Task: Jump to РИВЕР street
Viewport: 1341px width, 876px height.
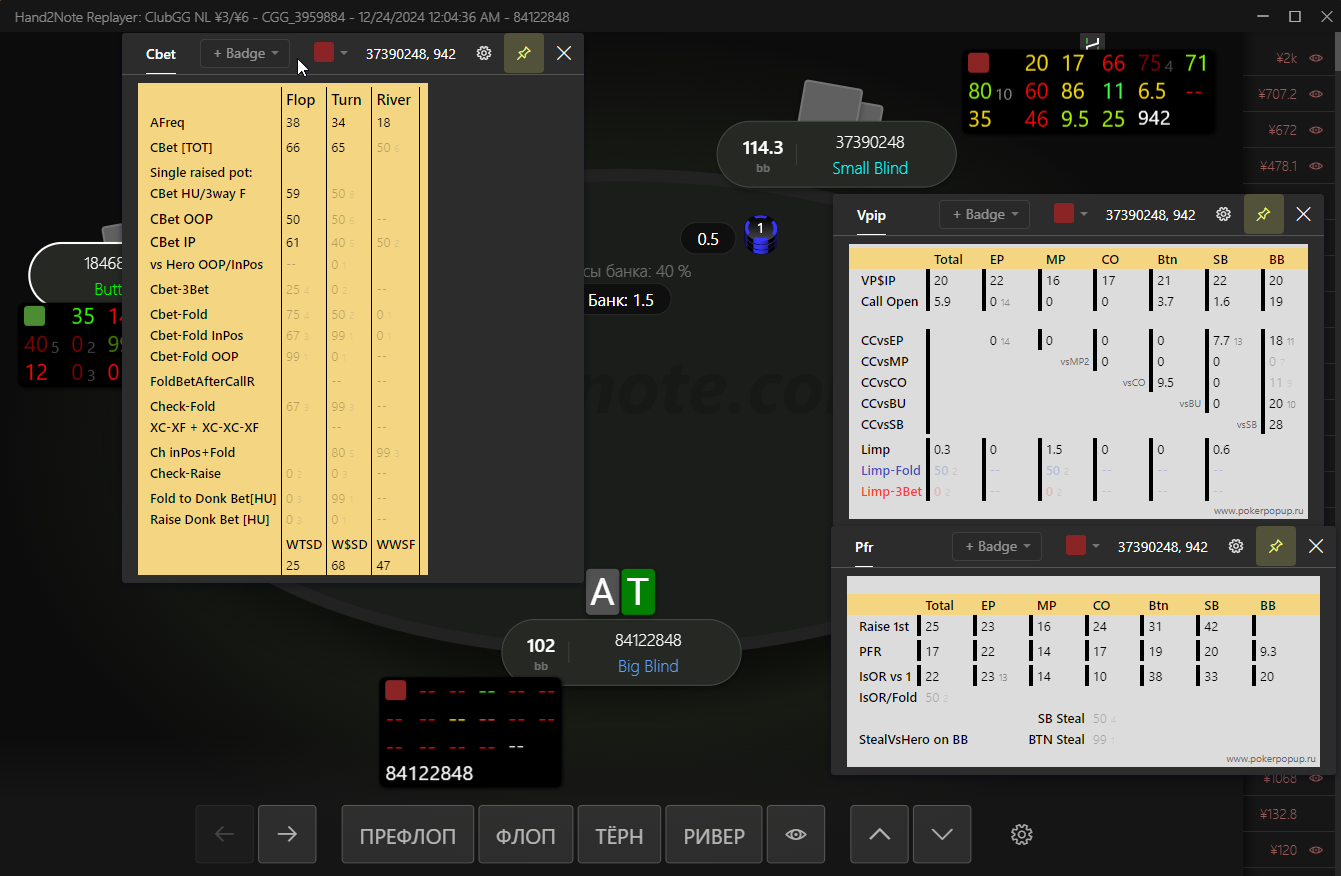Action: [714, 834]
